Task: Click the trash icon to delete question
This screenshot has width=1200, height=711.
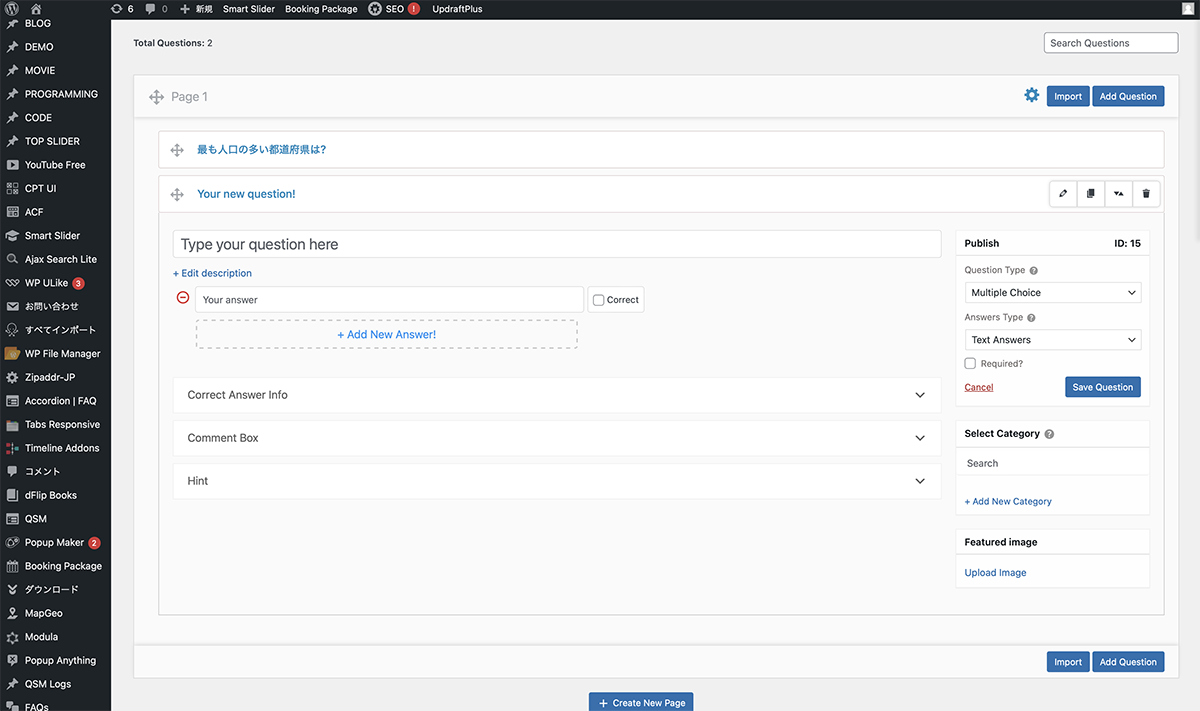Action: coord(1146,194)
